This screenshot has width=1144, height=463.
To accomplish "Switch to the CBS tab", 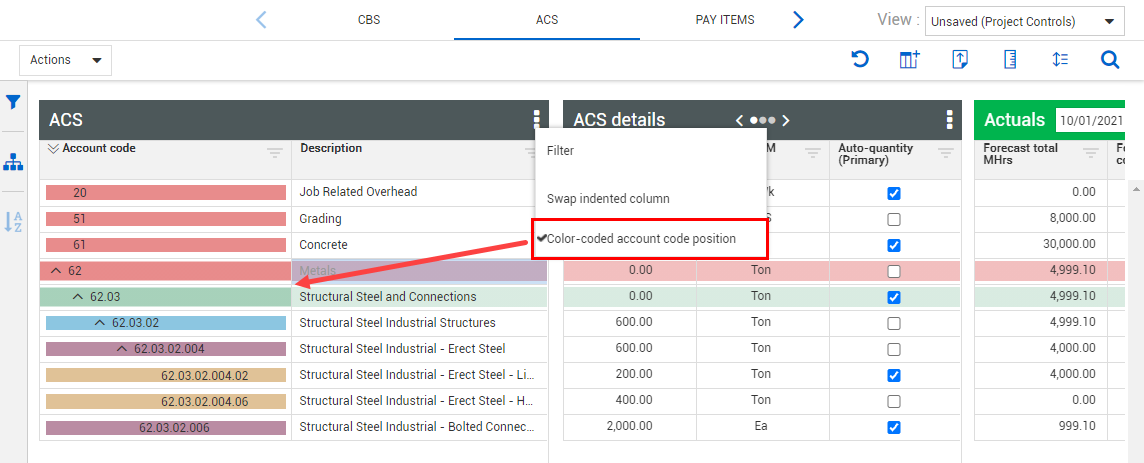I will click(x=369, y=20).
